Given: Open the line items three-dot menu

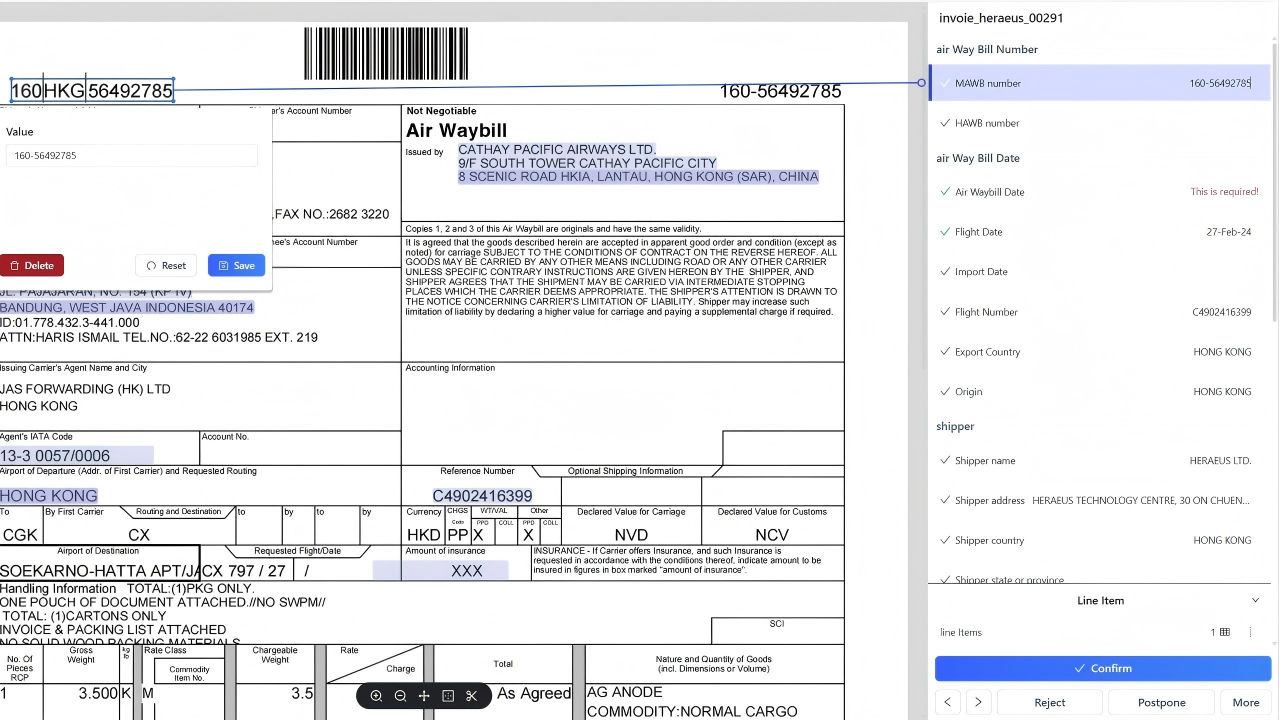Looking at the screenshot, I should (1250, 632).
